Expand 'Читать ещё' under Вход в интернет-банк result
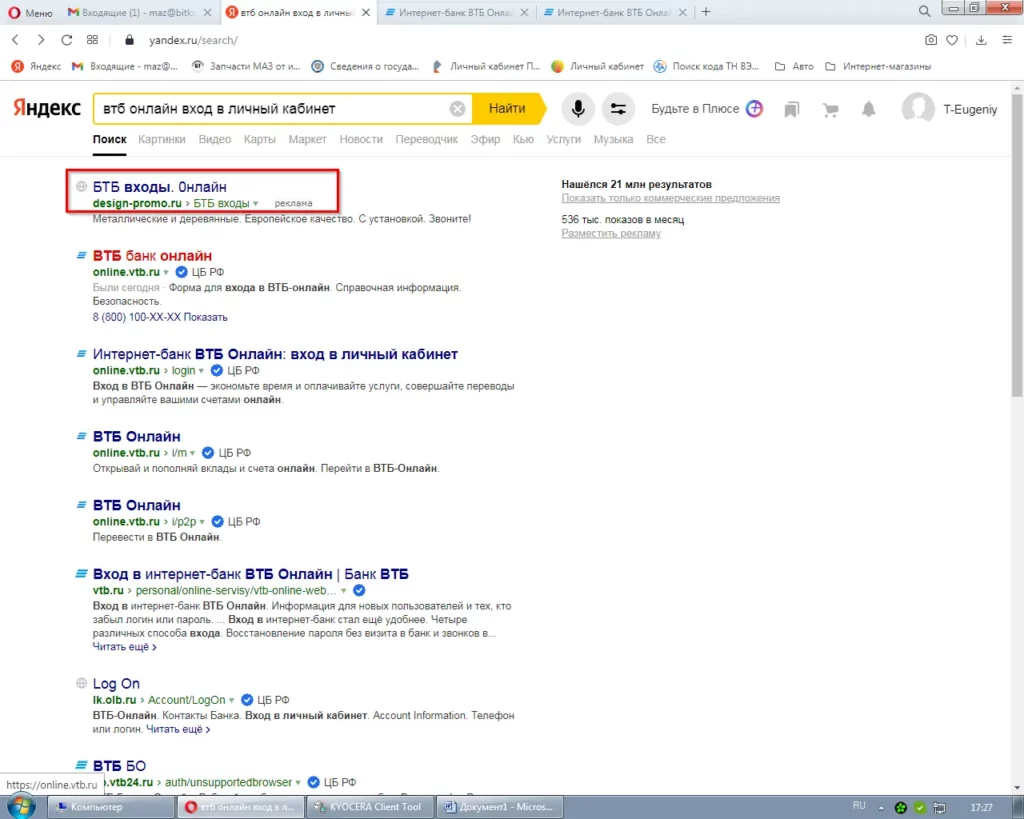The height and width of the screenshot is (819, 1024). [124, 647]
